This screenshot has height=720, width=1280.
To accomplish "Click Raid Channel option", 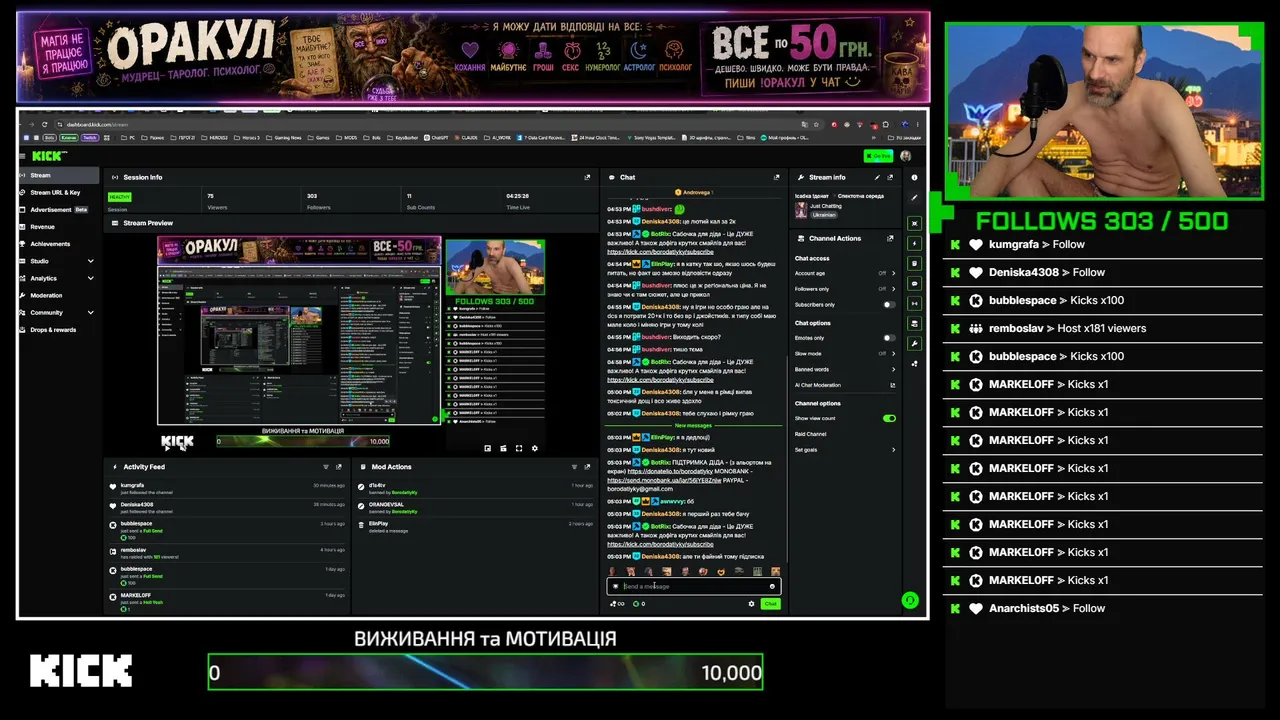I will tap(811, 434).
